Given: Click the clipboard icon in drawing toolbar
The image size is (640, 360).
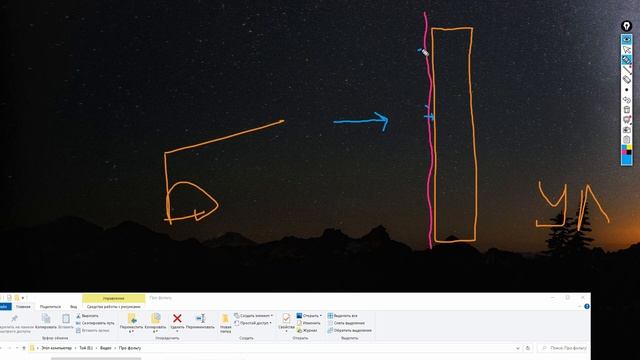Looking at the screenshot, I should pos(627,140).
